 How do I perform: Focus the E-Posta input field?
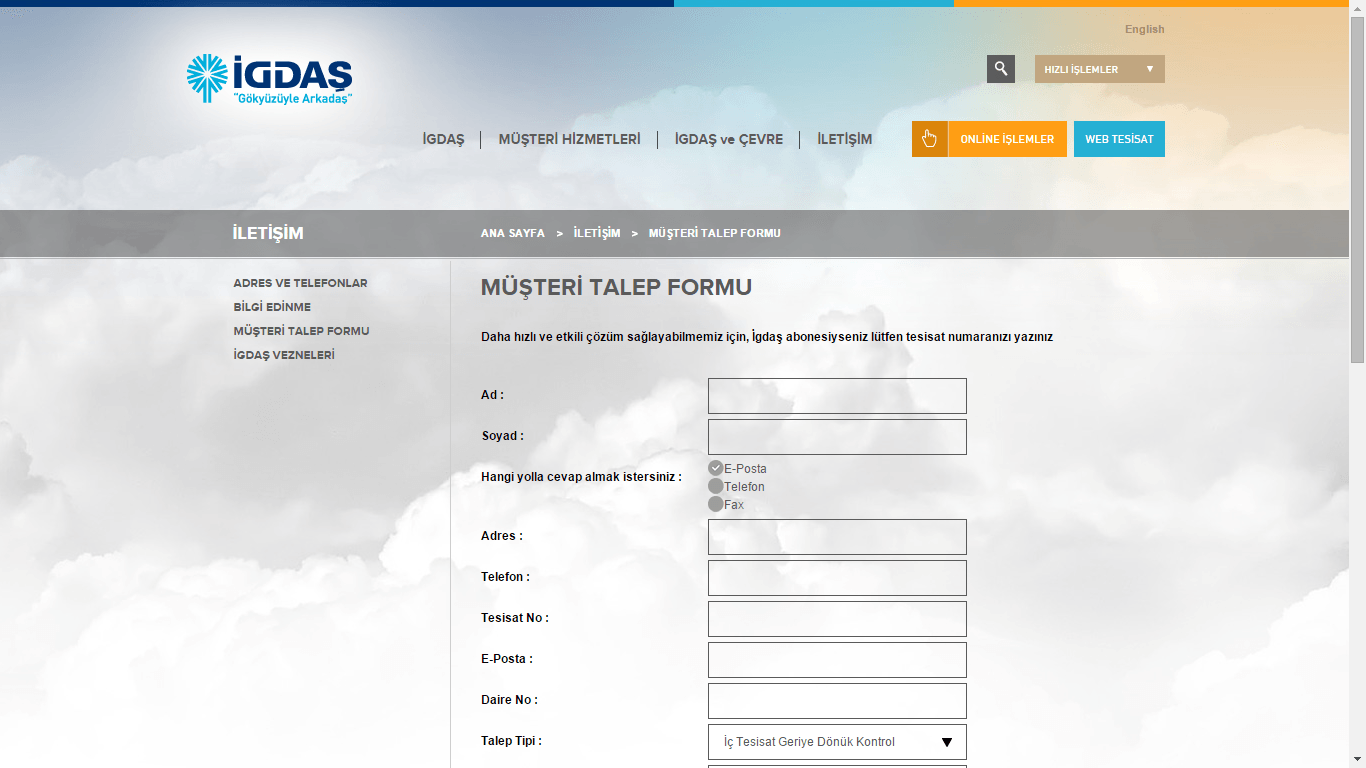point(837,660)
